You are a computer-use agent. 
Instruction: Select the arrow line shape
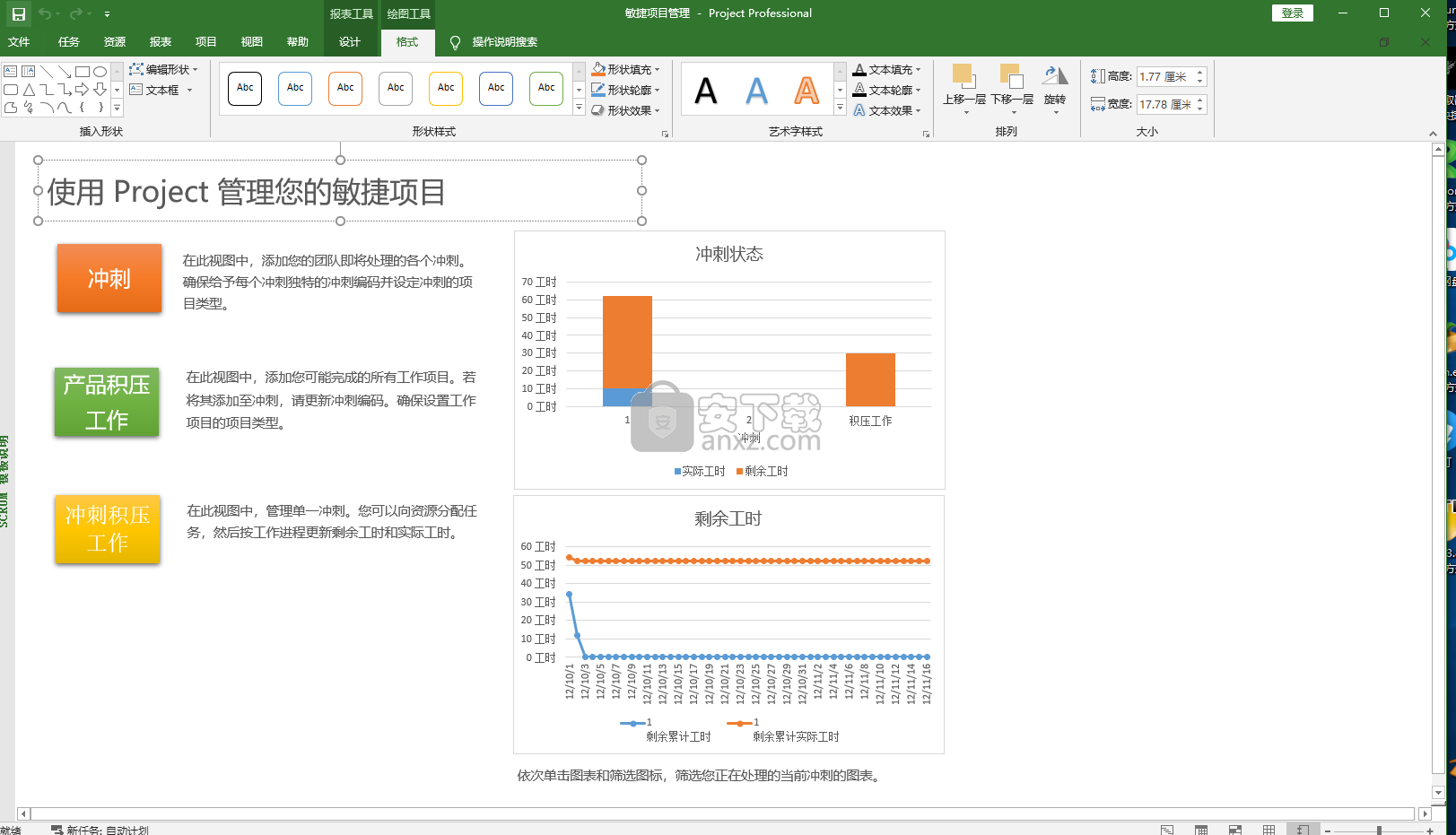65,71
